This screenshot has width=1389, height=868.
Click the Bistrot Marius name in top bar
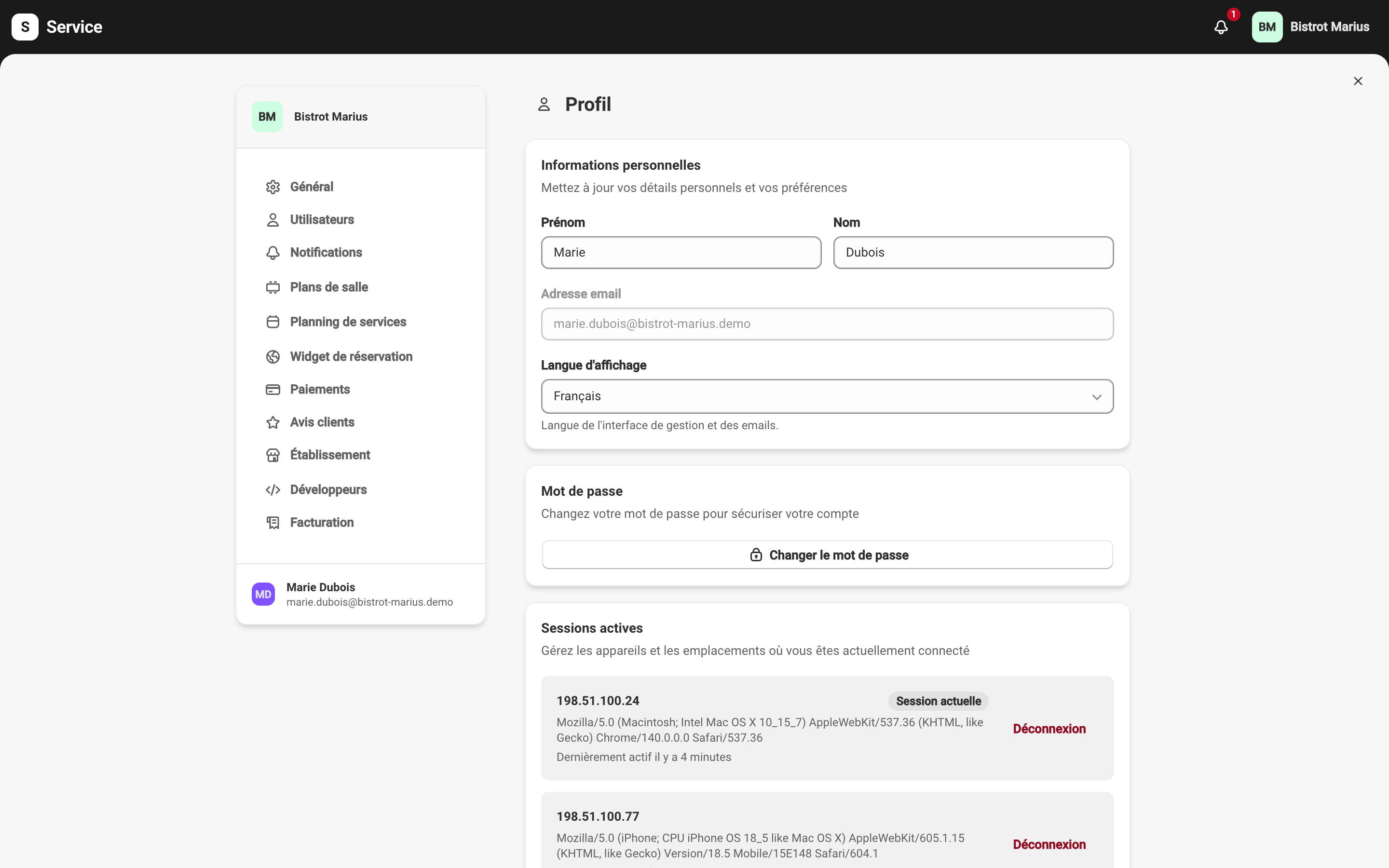click(1329, 27)
